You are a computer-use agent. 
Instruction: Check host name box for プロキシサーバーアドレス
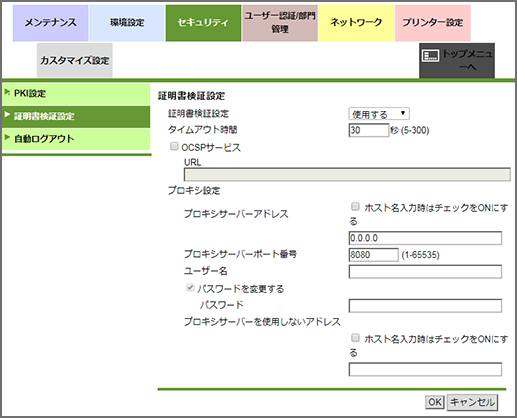[x=355, y=207]
